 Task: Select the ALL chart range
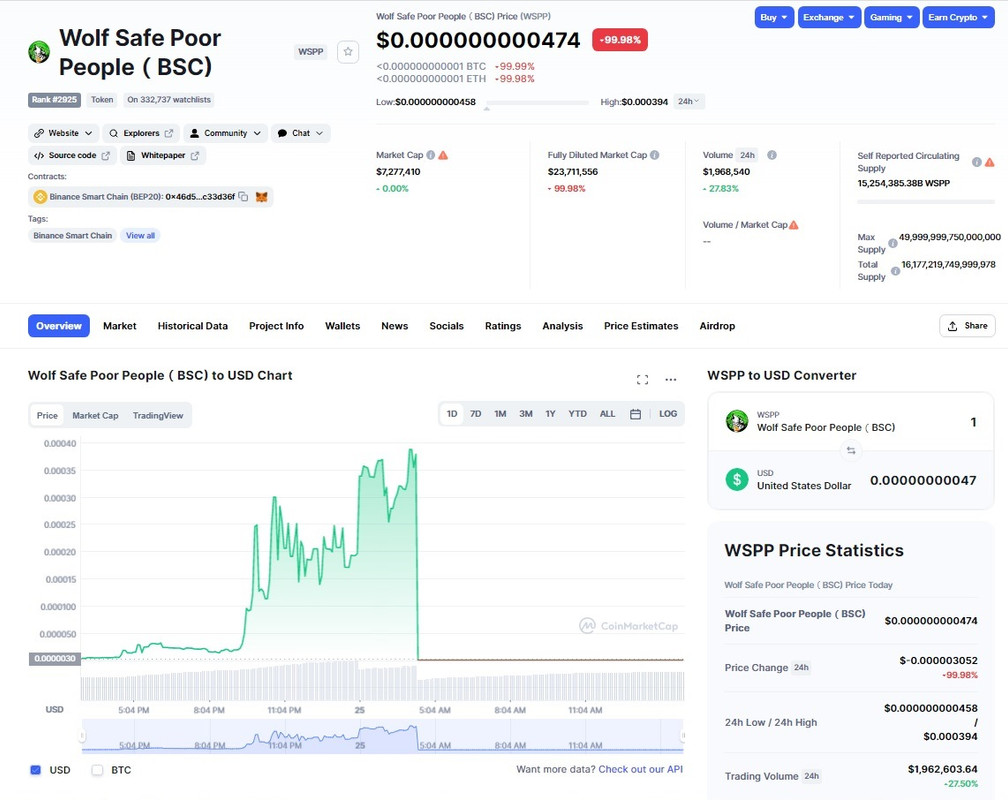click(608, 414)
